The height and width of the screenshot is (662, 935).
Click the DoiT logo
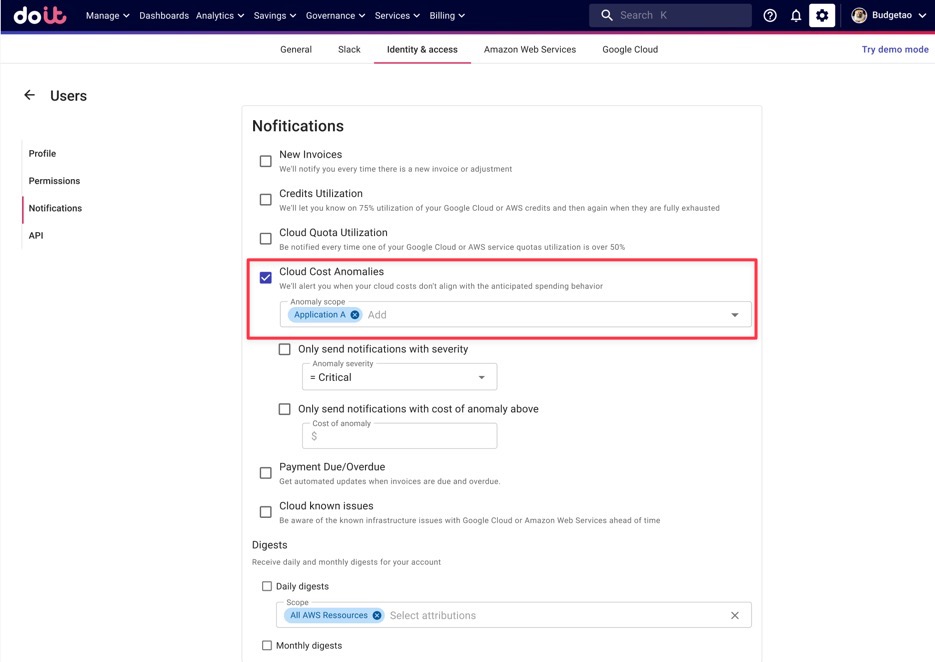tap(40, 16)
